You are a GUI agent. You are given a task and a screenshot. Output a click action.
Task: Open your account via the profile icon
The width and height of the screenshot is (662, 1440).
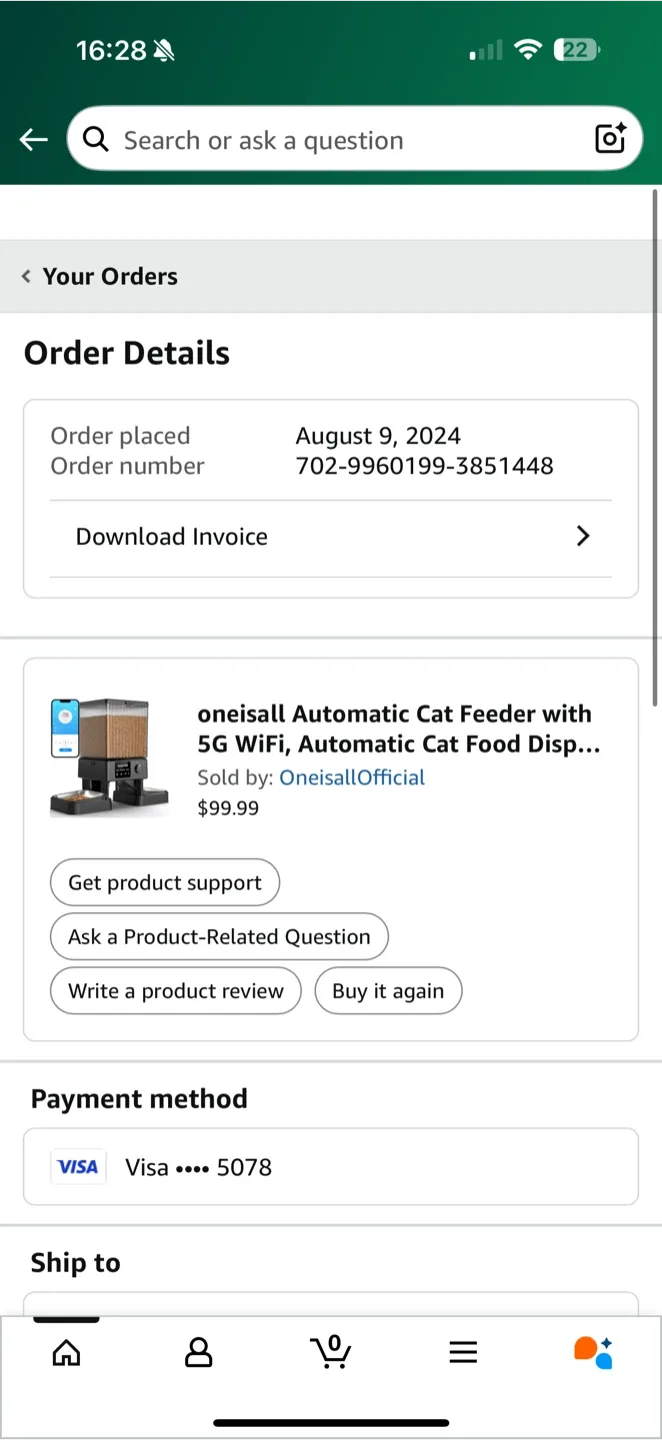(x=198, y=1351)
